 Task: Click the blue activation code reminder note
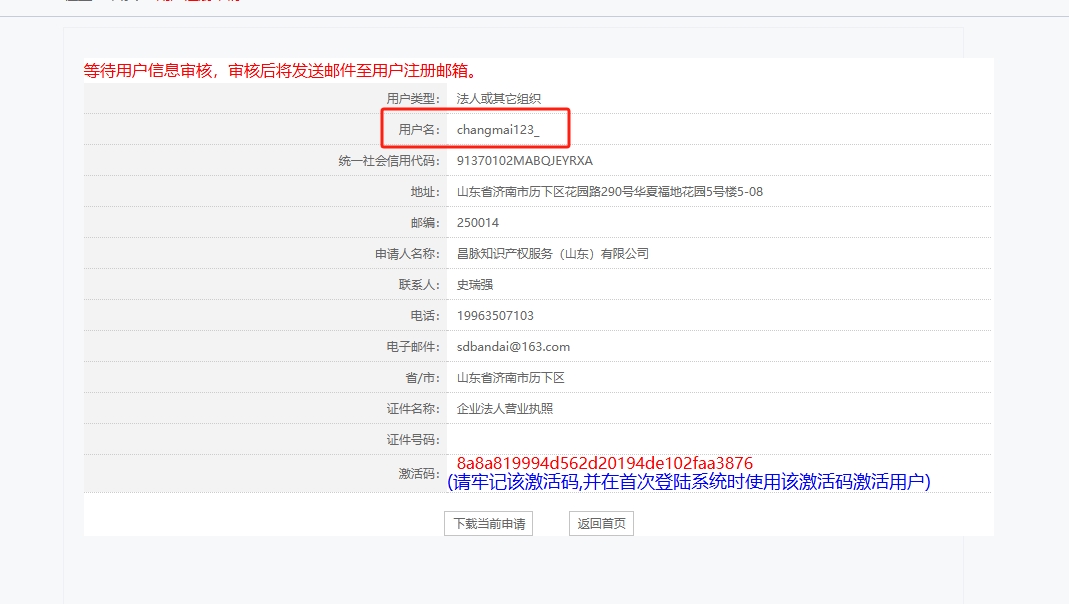pyautogui.click(x=689, y=482)
